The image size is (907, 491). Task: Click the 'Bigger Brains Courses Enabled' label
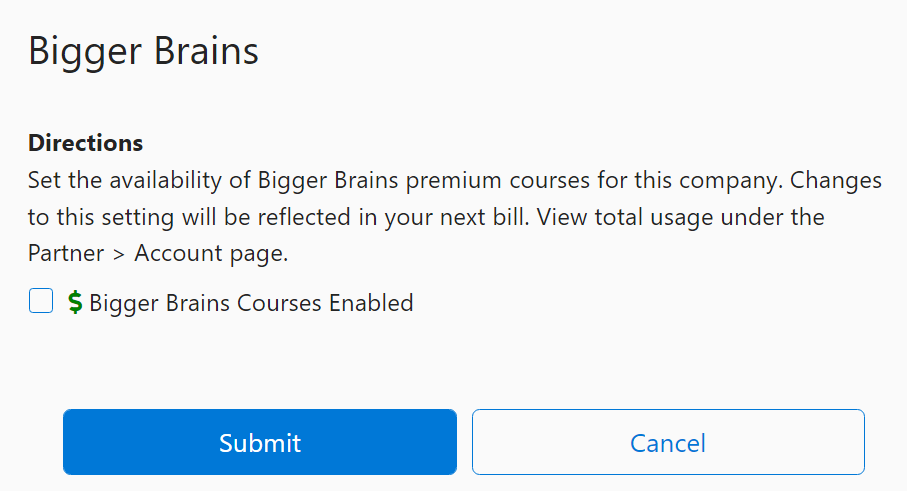(x=251, y=303)
